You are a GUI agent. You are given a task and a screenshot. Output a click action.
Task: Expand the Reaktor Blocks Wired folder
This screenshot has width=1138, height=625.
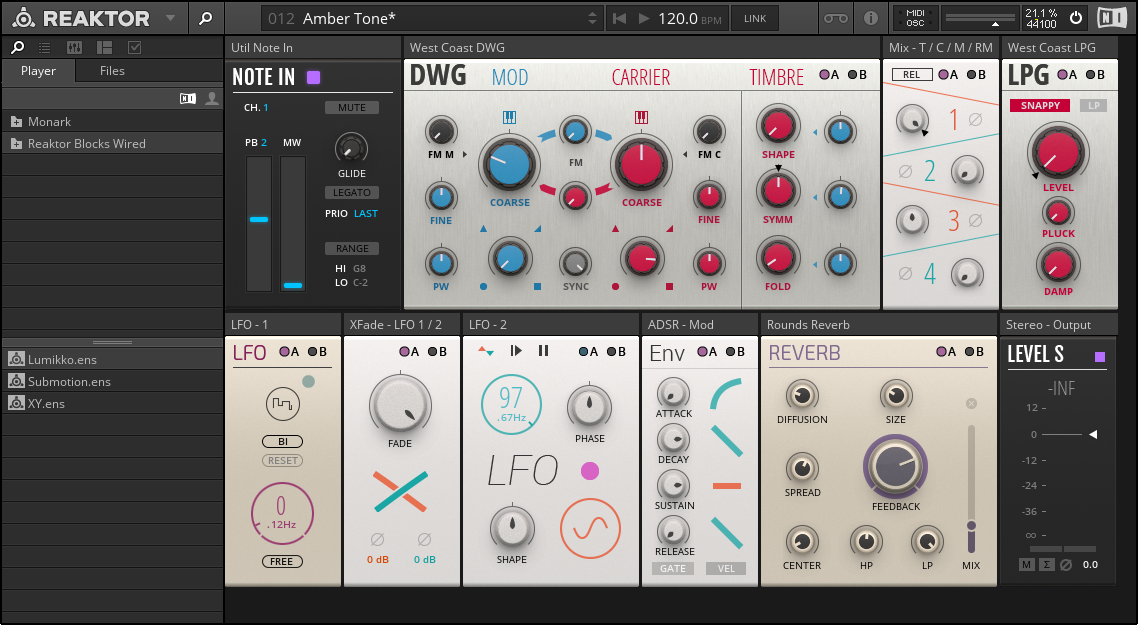16,144
